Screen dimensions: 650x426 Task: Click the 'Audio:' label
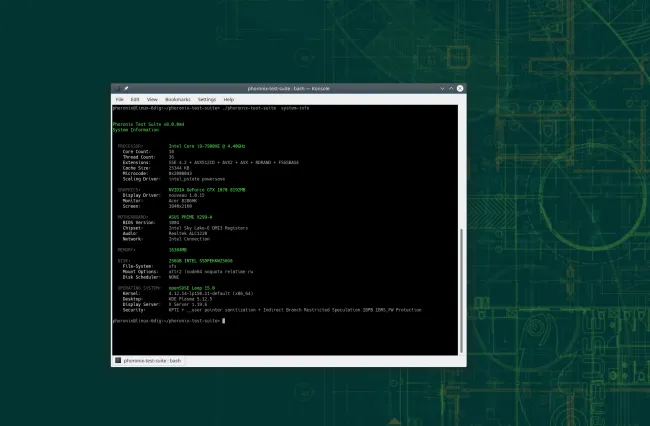coord(130,233)
